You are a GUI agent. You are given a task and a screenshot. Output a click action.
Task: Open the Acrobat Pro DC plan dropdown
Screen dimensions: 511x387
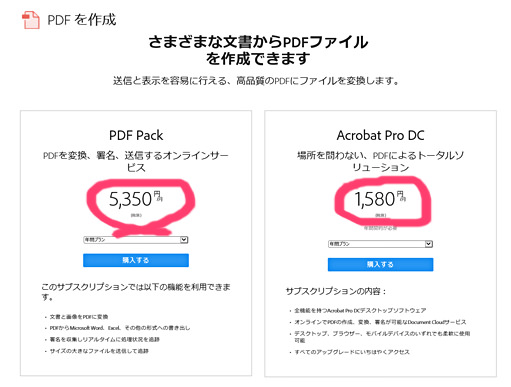click(x=380, y=244)
